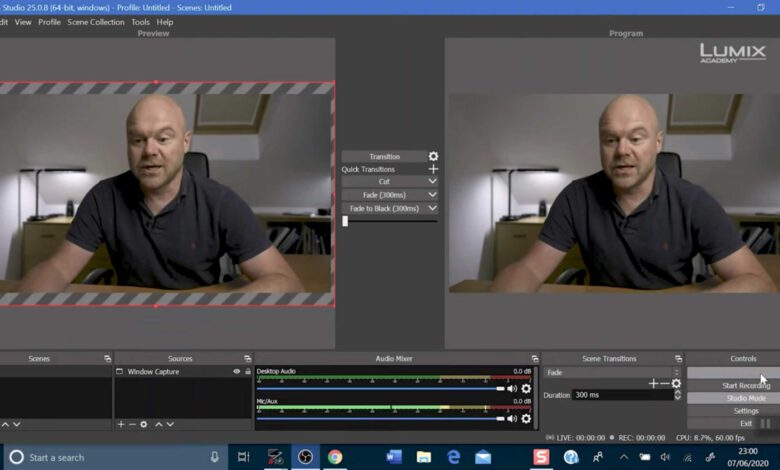
Task: Add a source using the plus icon
Action: click(x=121, y=425)
